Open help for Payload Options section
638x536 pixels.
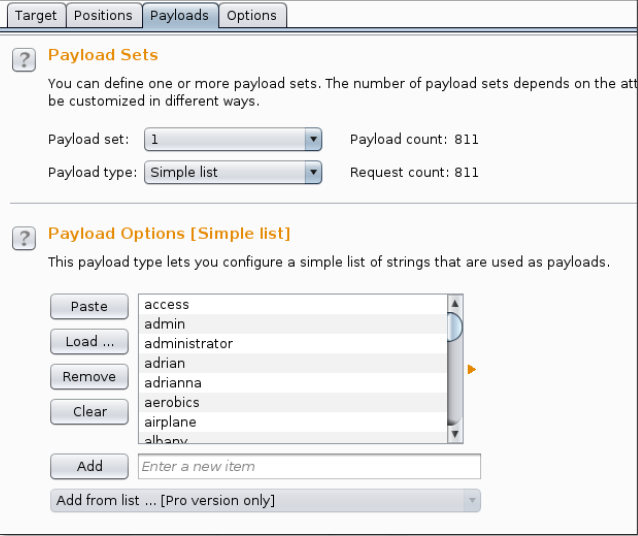24,238
